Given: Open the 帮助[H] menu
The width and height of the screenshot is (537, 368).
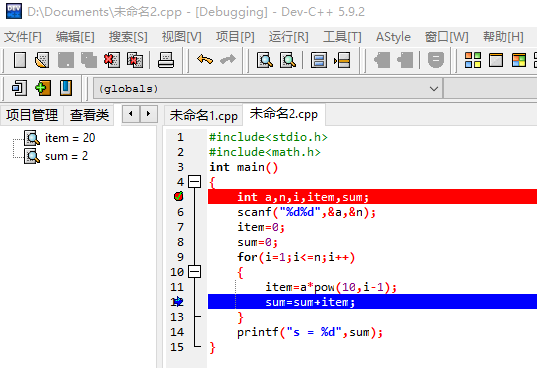Looking at the screenshot, I should pos(503,37).
